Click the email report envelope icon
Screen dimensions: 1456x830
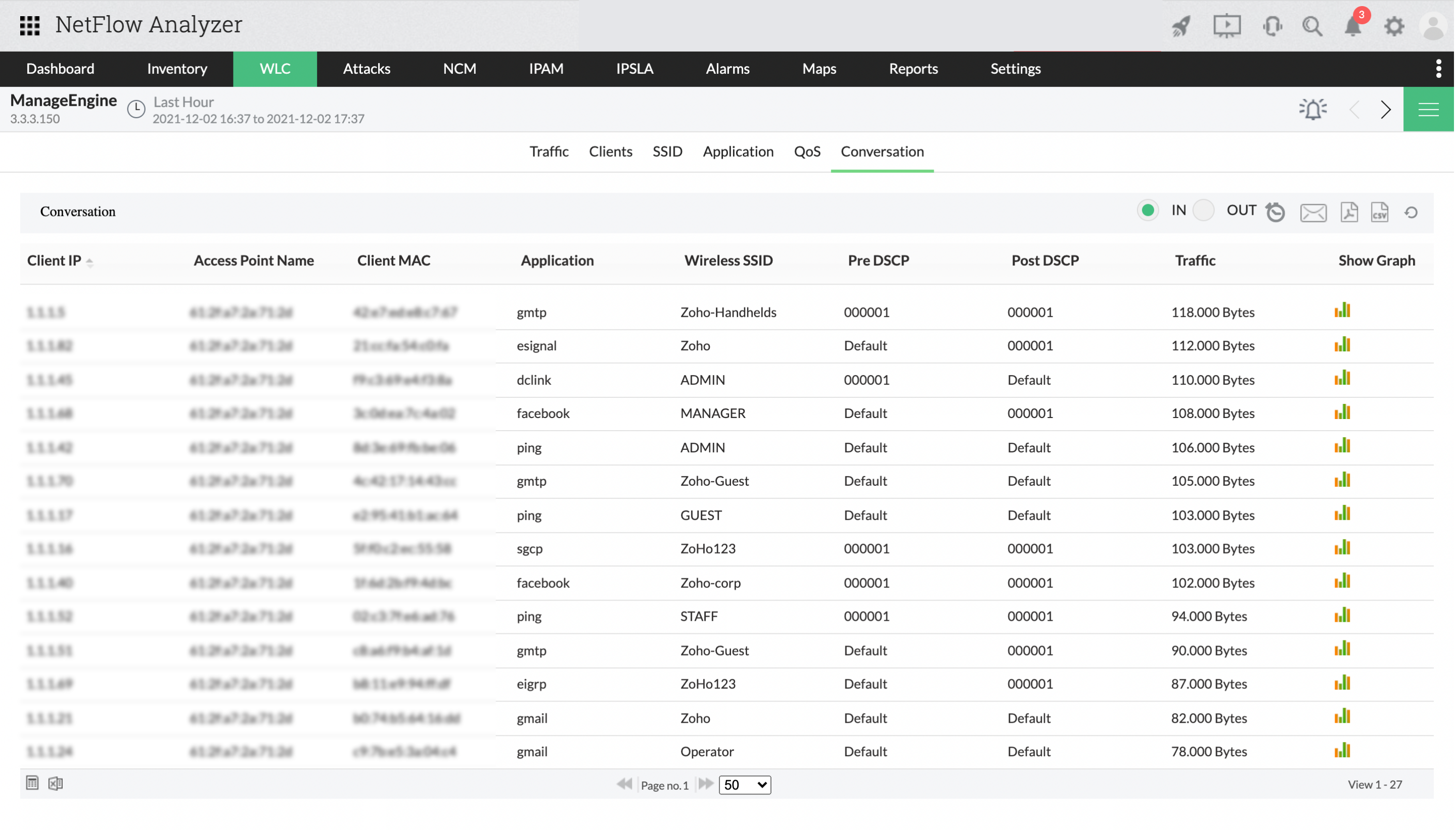click(x=1312, y=212)
